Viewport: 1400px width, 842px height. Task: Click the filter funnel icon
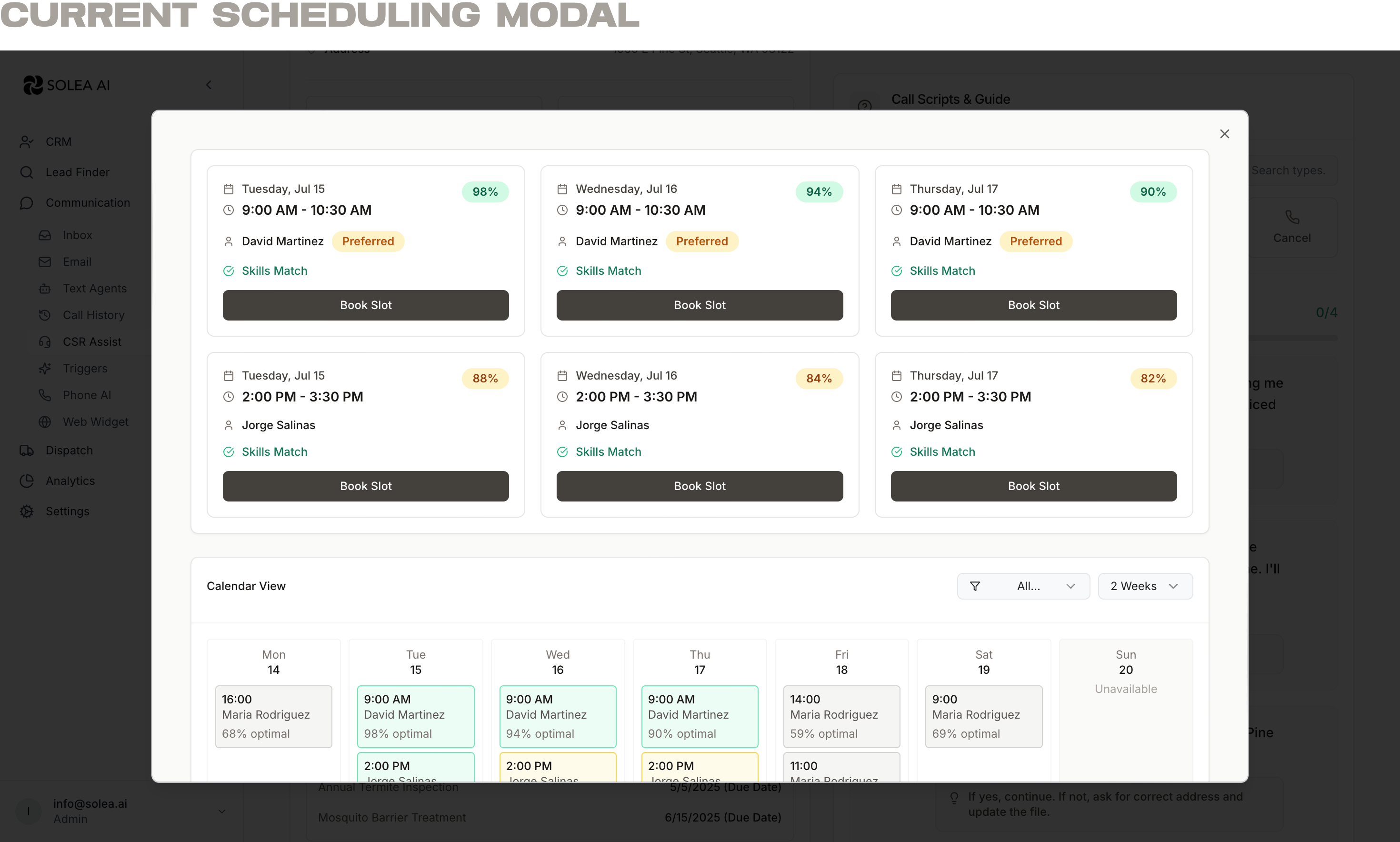click(975, 586)
